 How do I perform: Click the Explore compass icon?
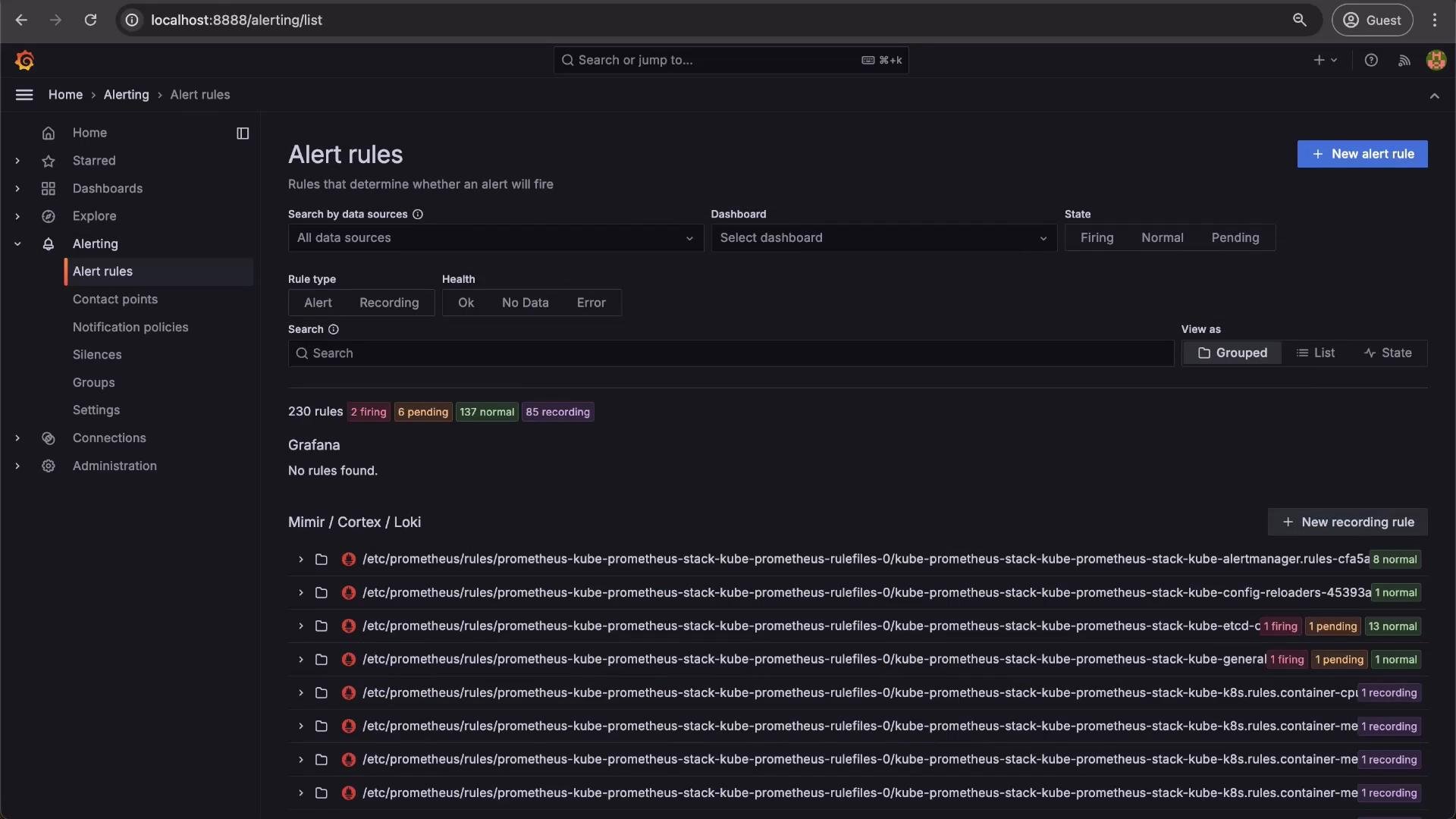(49, 216)
